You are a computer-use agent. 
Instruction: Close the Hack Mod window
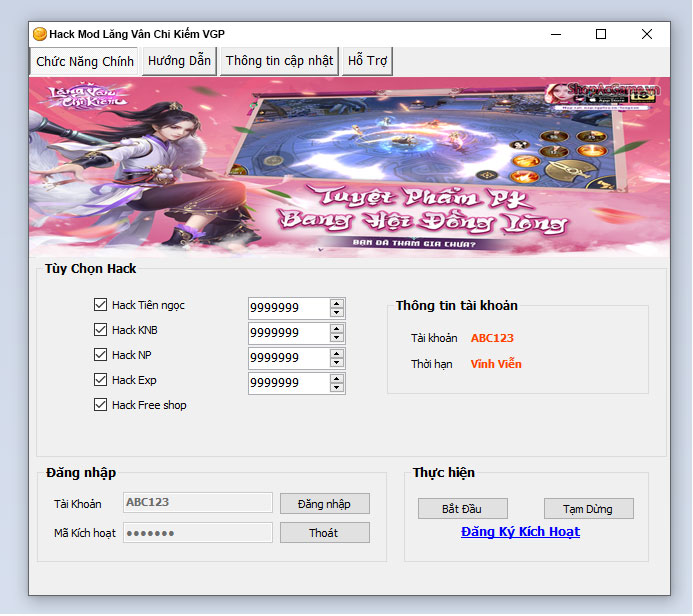pyautogui.click(x=647, y=34)
